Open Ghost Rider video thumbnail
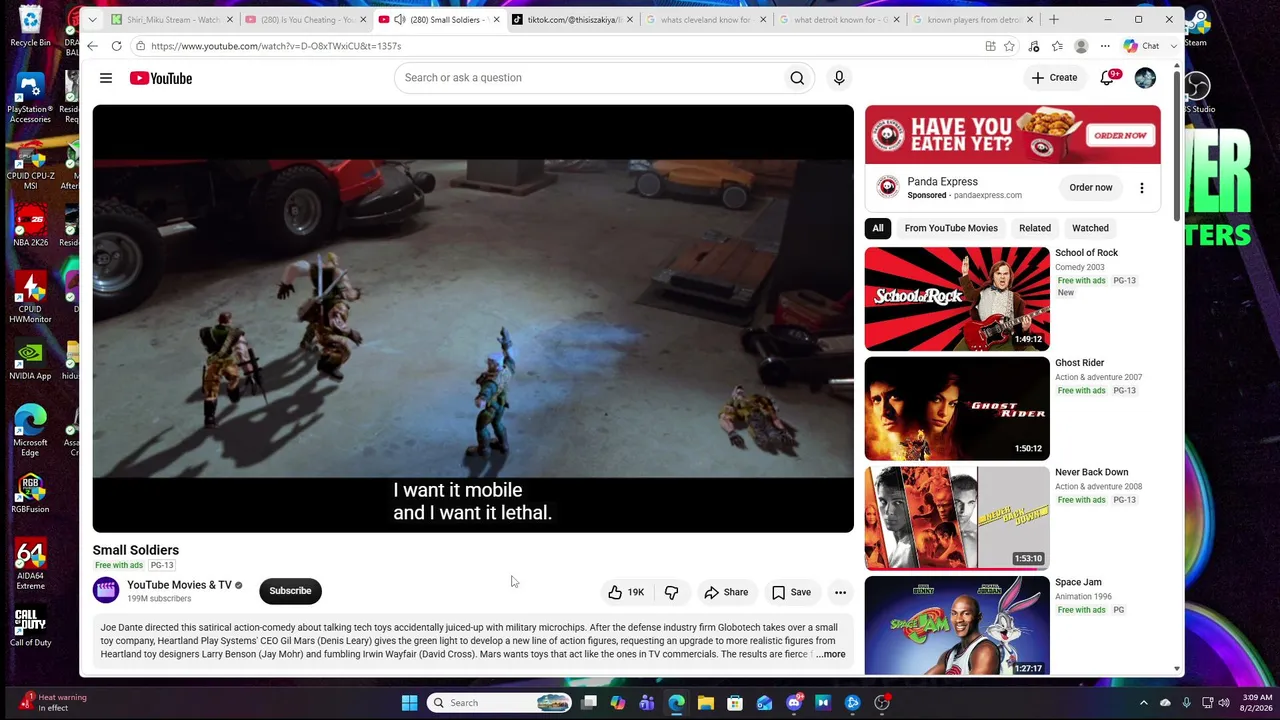Viewport: 1280px width, 720px height. (x=957, y=408)
